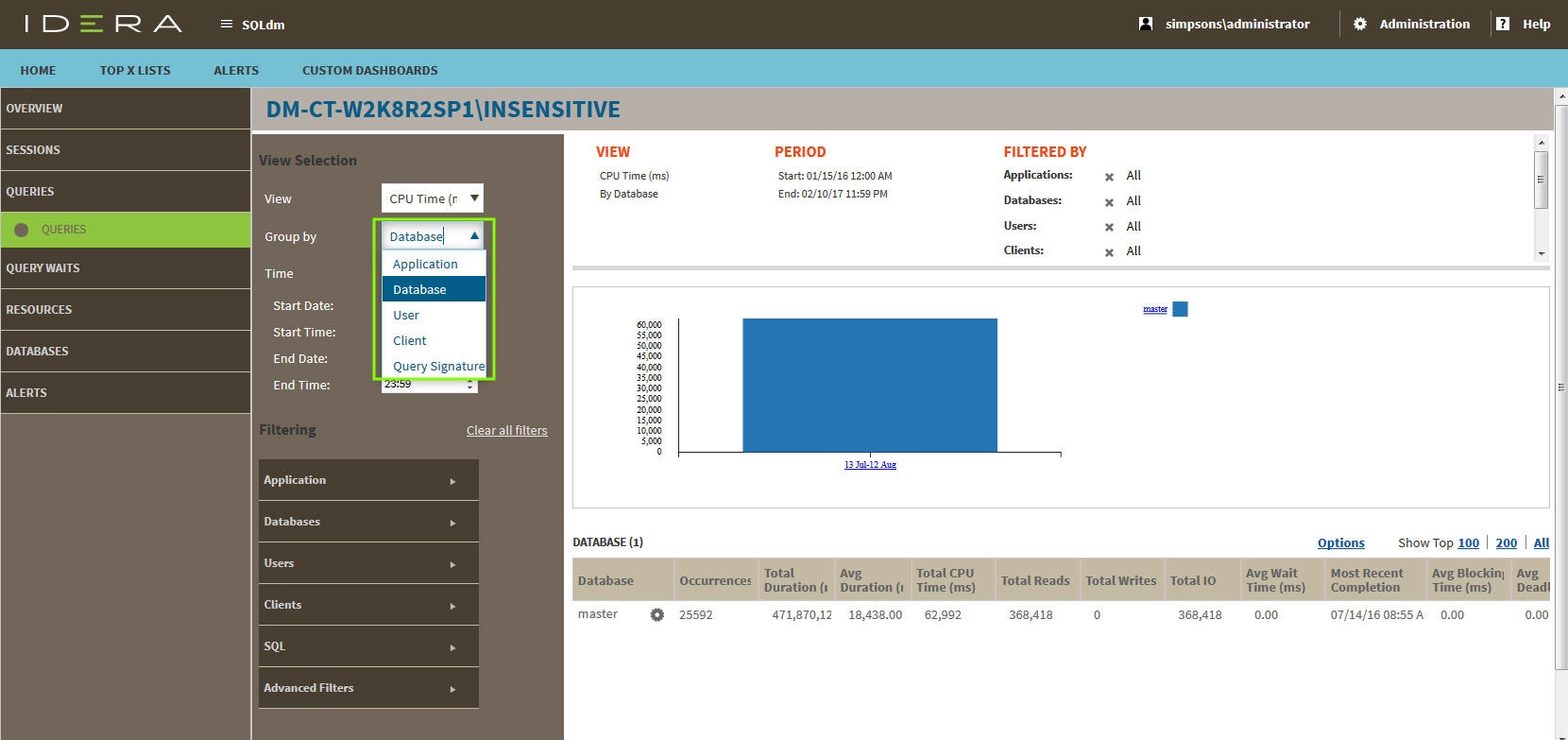The width and height of the screenshot is (1568, 740).
Task: Remove the Databases filter X icon
Action: [1109, 201]
